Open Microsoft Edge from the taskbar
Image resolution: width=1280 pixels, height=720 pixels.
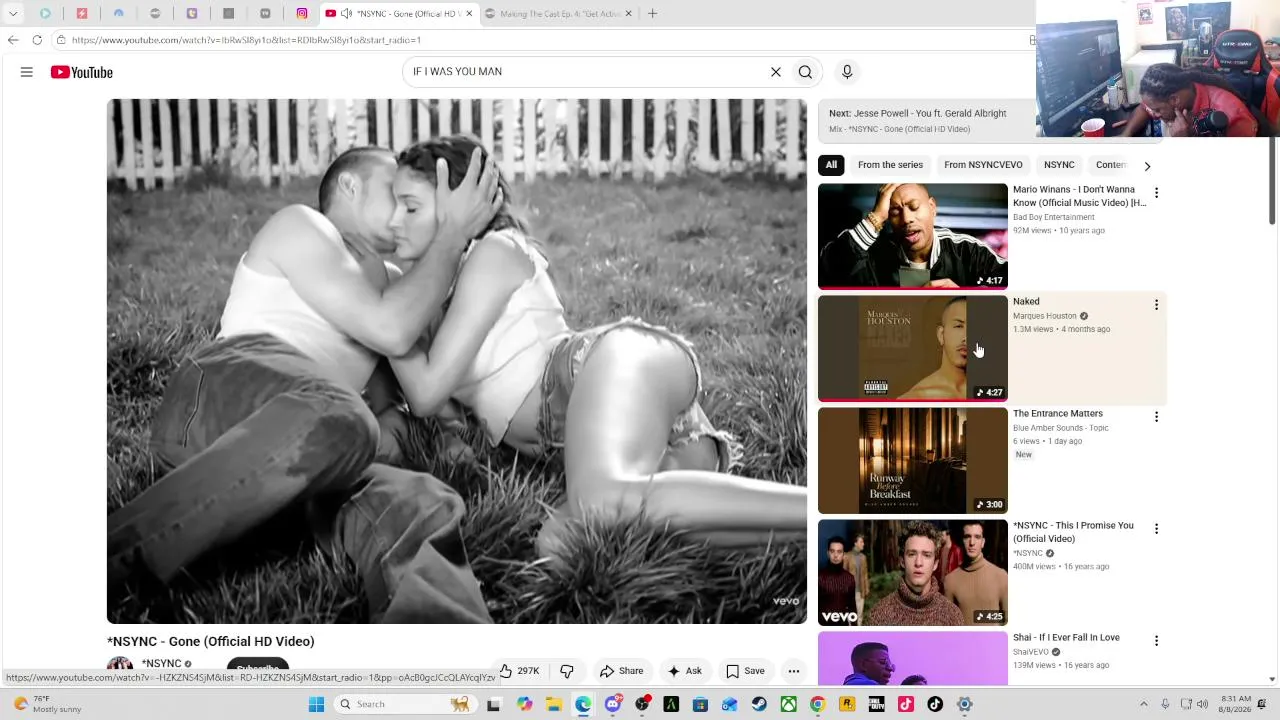tap(583, 704)
